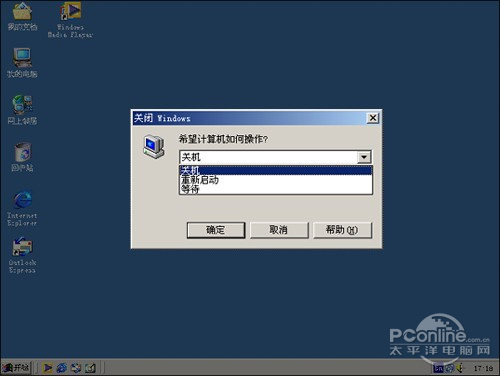The height and width of the screenshot is (376, 500).
Task: Click the combo box field showing 关机
Action: 268,157
